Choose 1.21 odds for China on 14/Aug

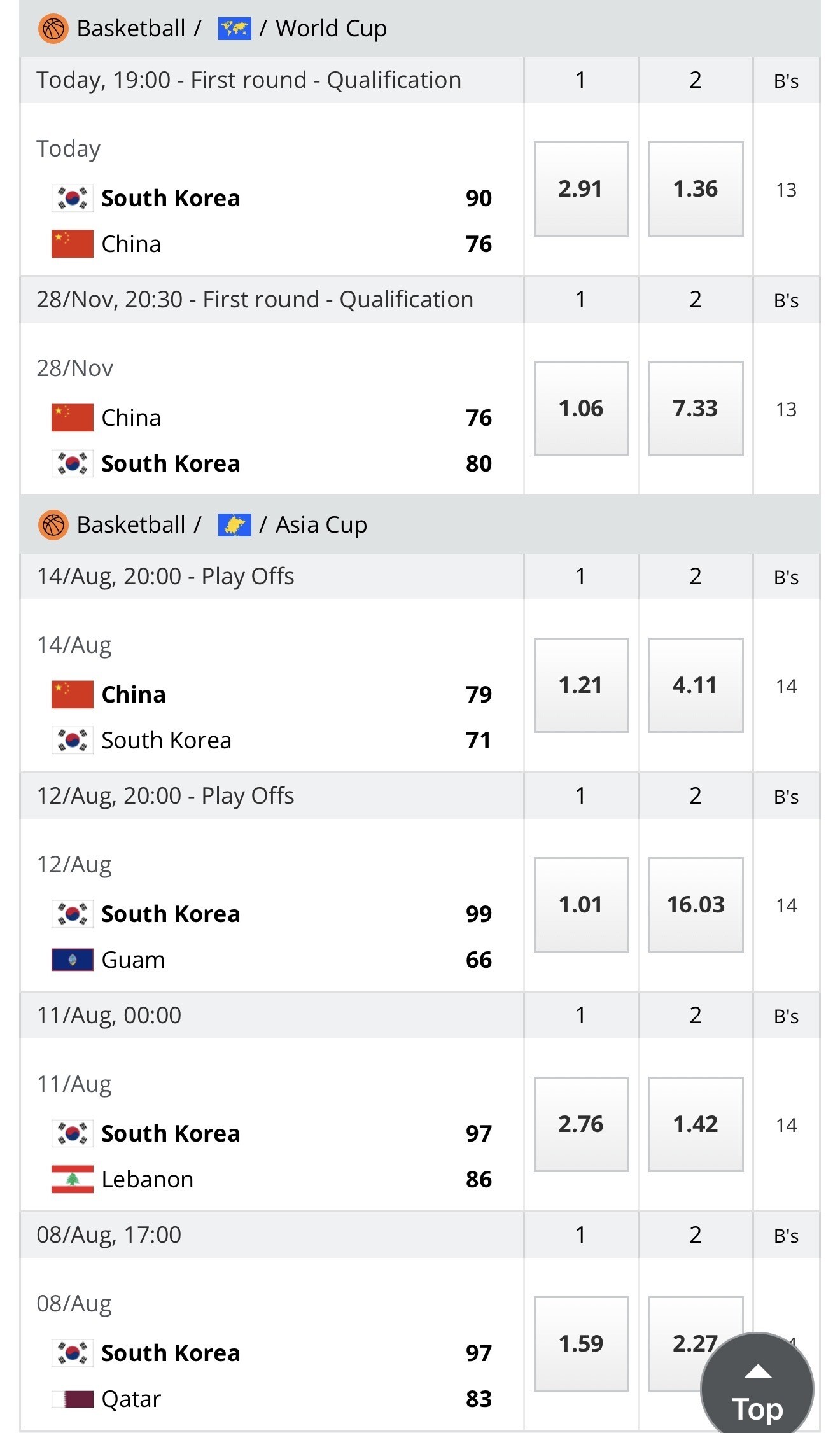[x=581, y=685]
